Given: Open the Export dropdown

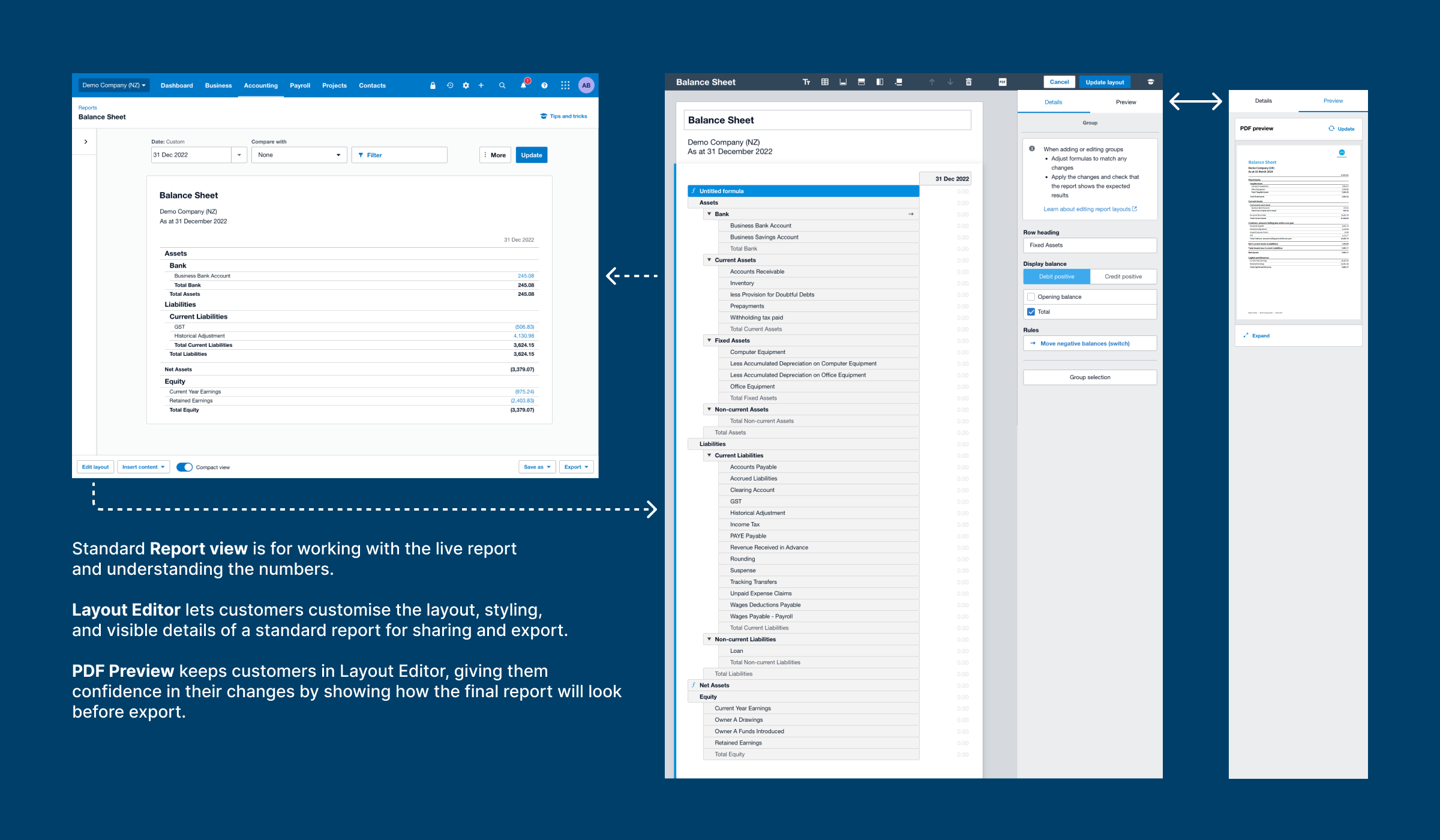Looking at the screenshot, I should pyautogui.click(x=576, y=467).
